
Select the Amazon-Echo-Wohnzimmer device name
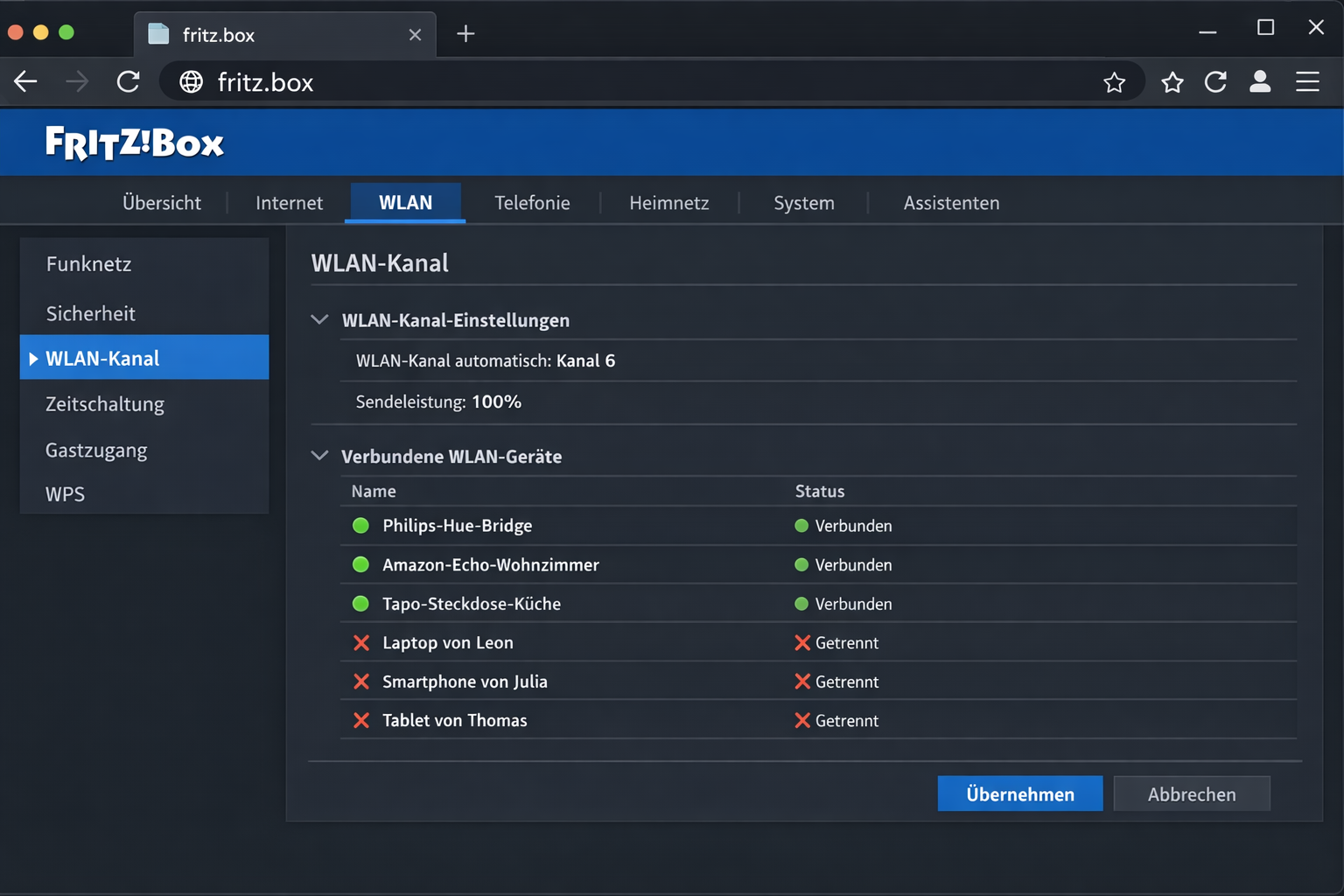coord(491,565)
